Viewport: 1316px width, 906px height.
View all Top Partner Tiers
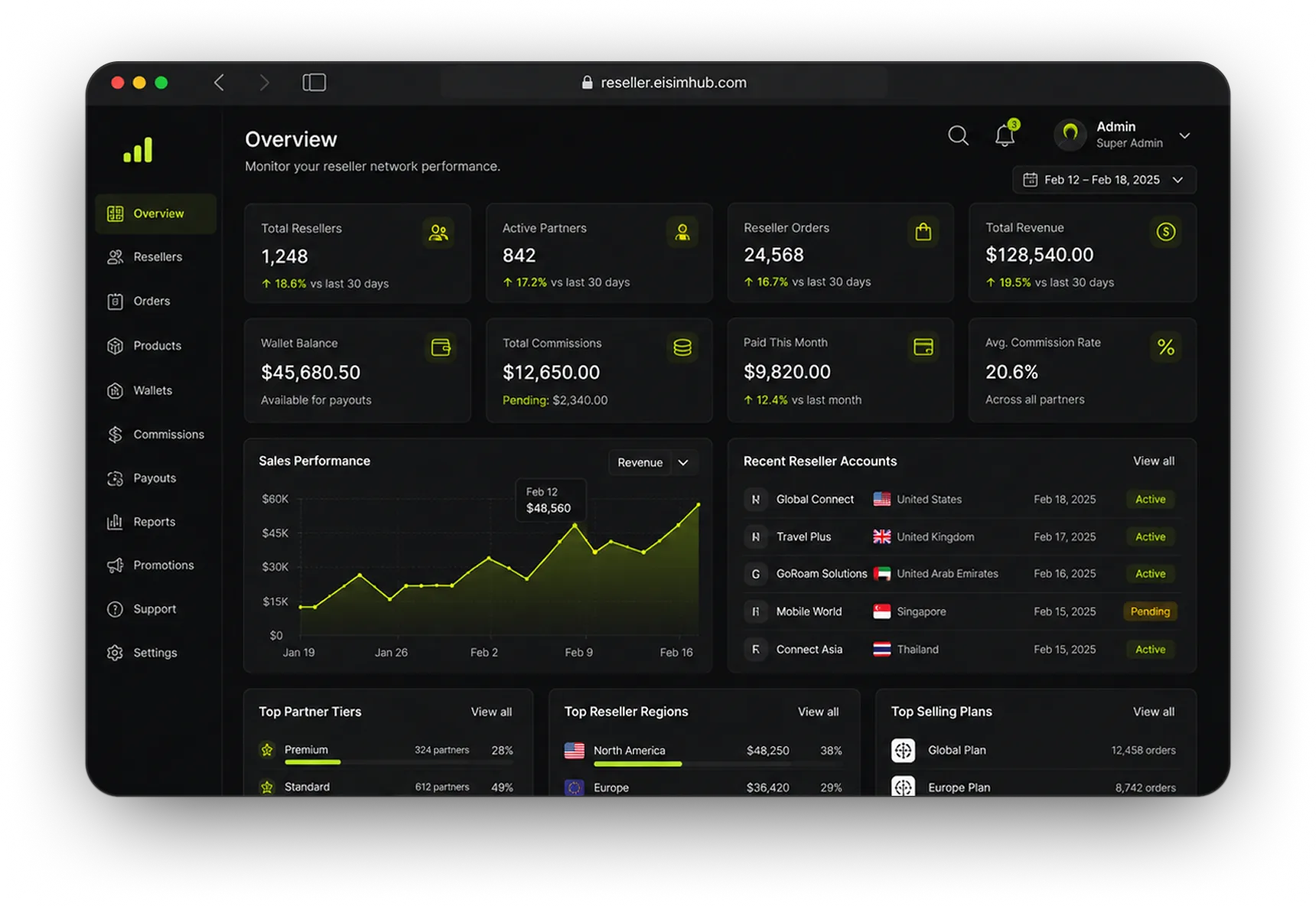491,712
